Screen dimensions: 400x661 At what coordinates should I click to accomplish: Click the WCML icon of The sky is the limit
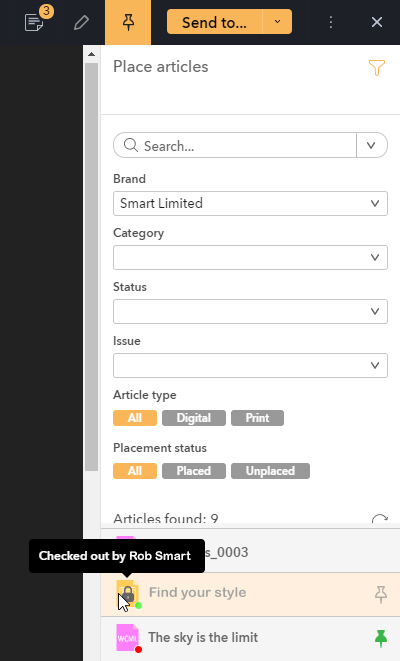point(128,638)
